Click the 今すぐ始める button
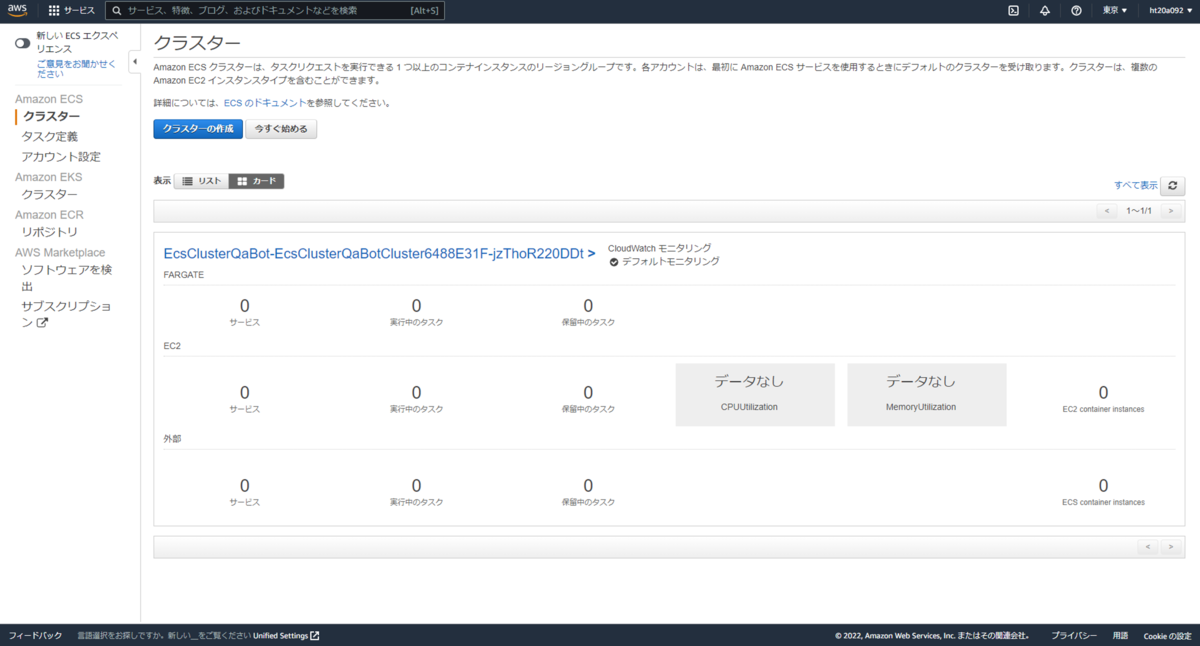 pos(281,129)
